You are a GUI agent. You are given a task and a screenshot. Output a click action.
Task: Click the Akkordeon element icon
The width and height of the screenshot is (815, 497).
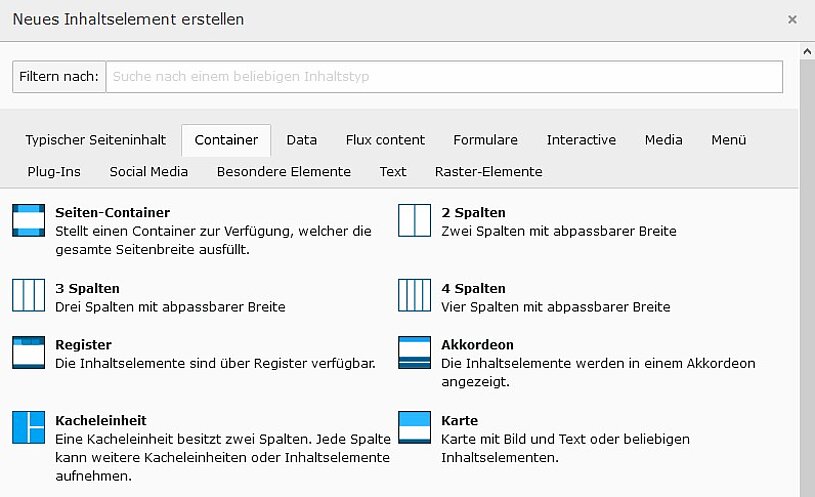pyautogui.click(x=414, y=352)
